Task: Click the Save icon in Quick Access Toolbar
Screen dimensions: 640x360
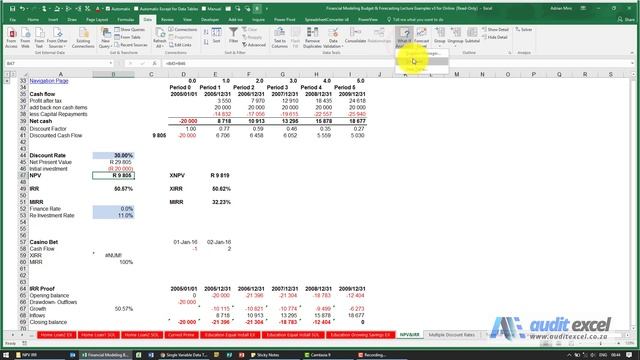Action: click(x=12, y=8)
